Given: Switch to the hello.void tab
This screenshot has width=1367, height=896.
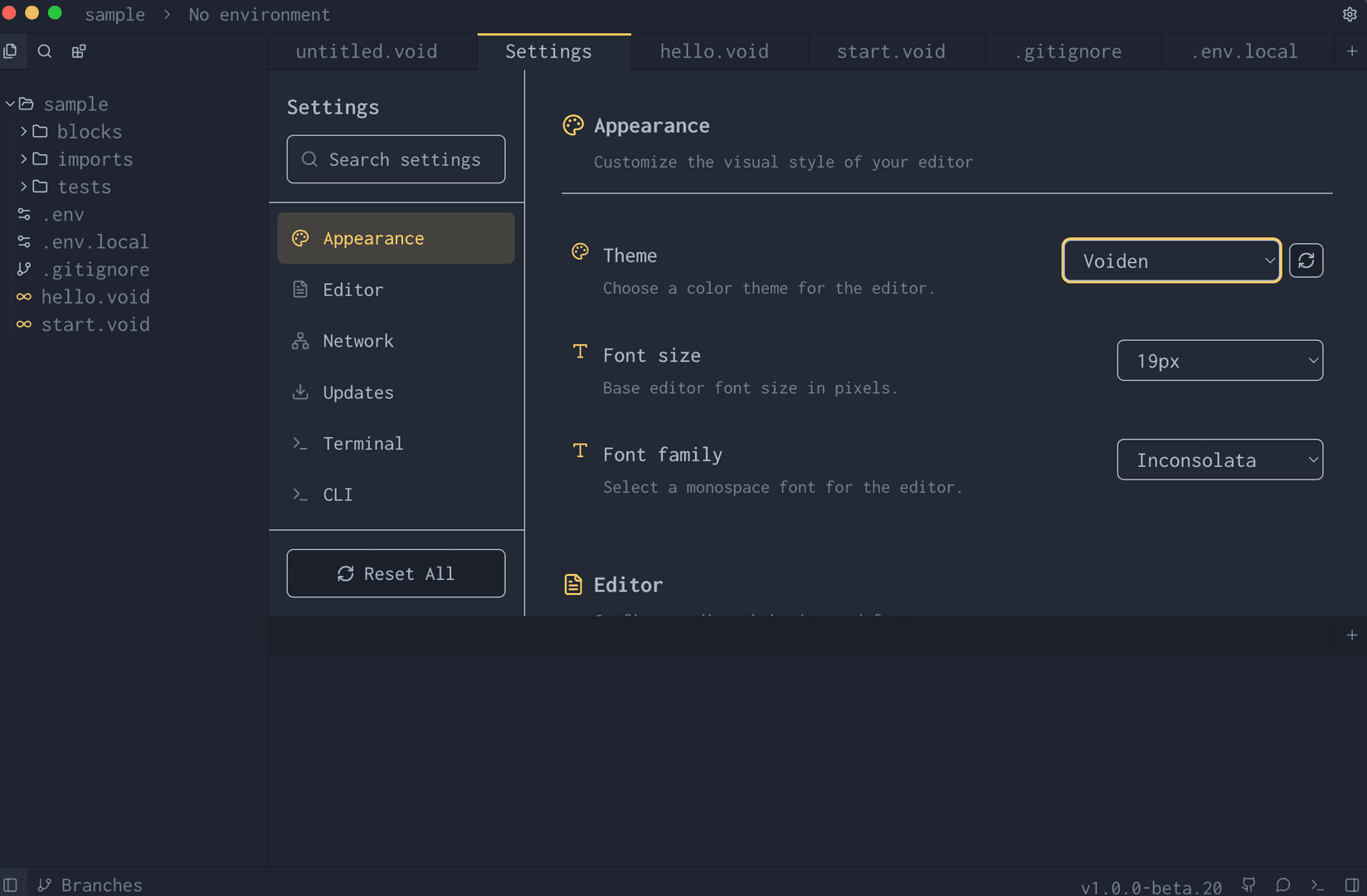Looking at the screenshot, I should click(x=714, y=51).
